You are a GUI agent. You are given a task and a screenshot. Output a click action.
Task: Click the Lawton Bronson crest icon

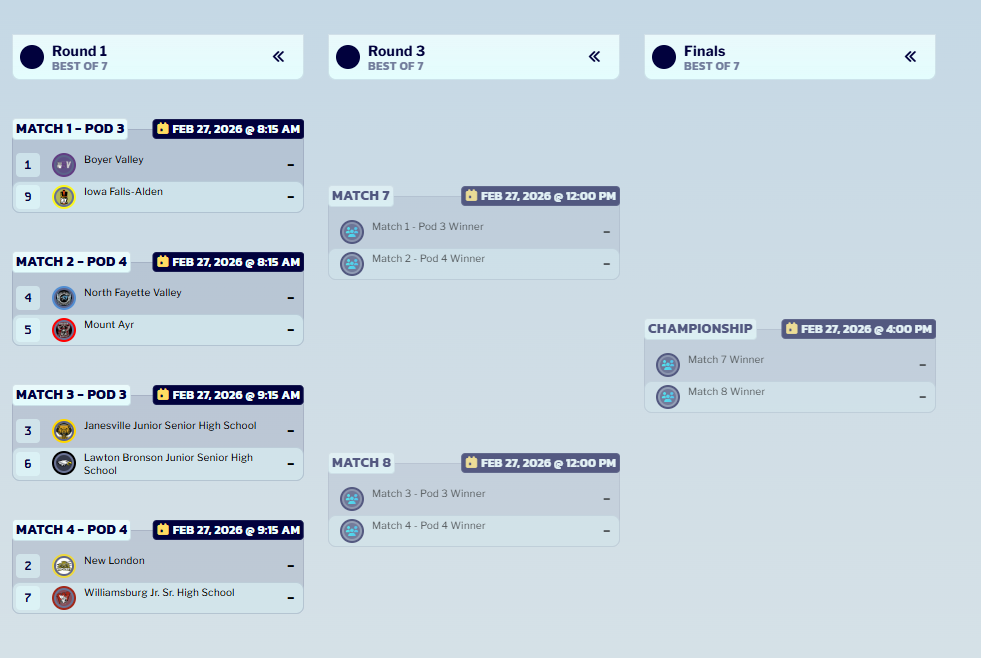[63, 463]
